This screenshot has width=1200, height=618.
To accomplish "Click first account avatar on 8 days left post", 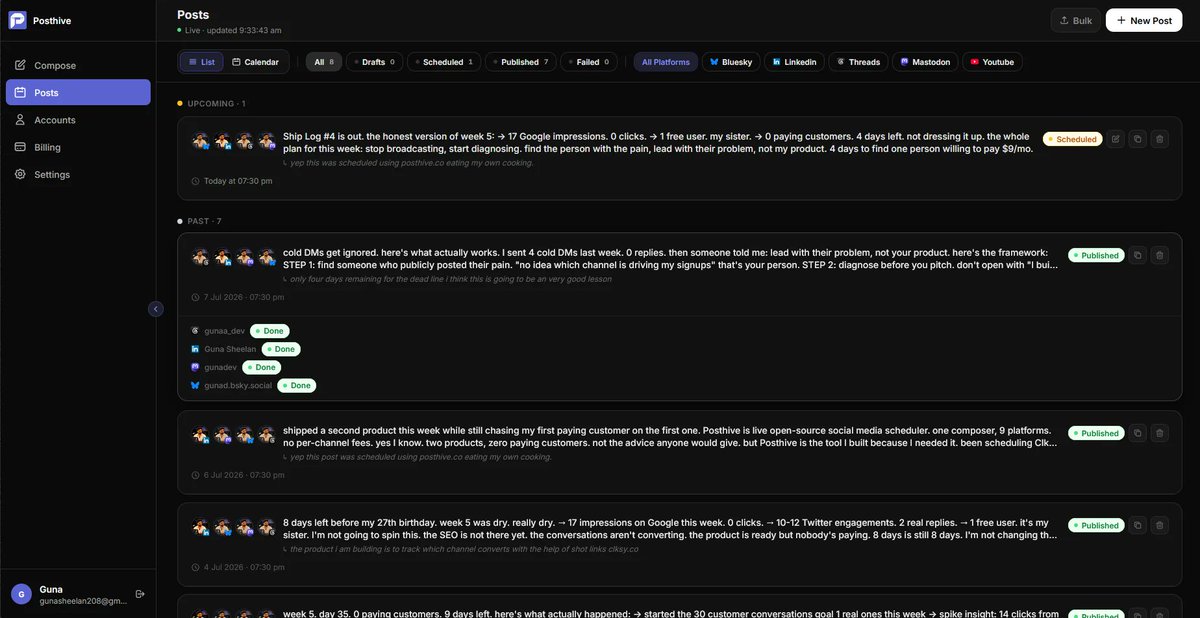I will point(201,527).
